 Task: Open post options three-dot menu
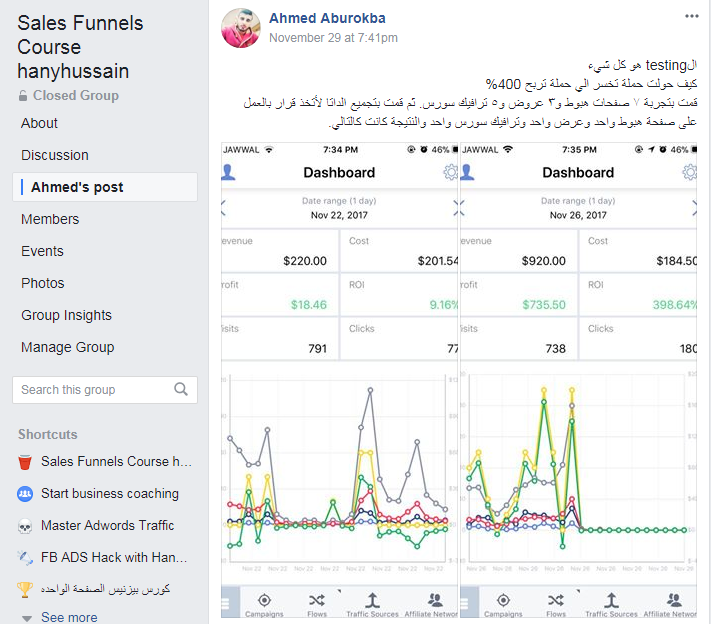pos(692,16)
